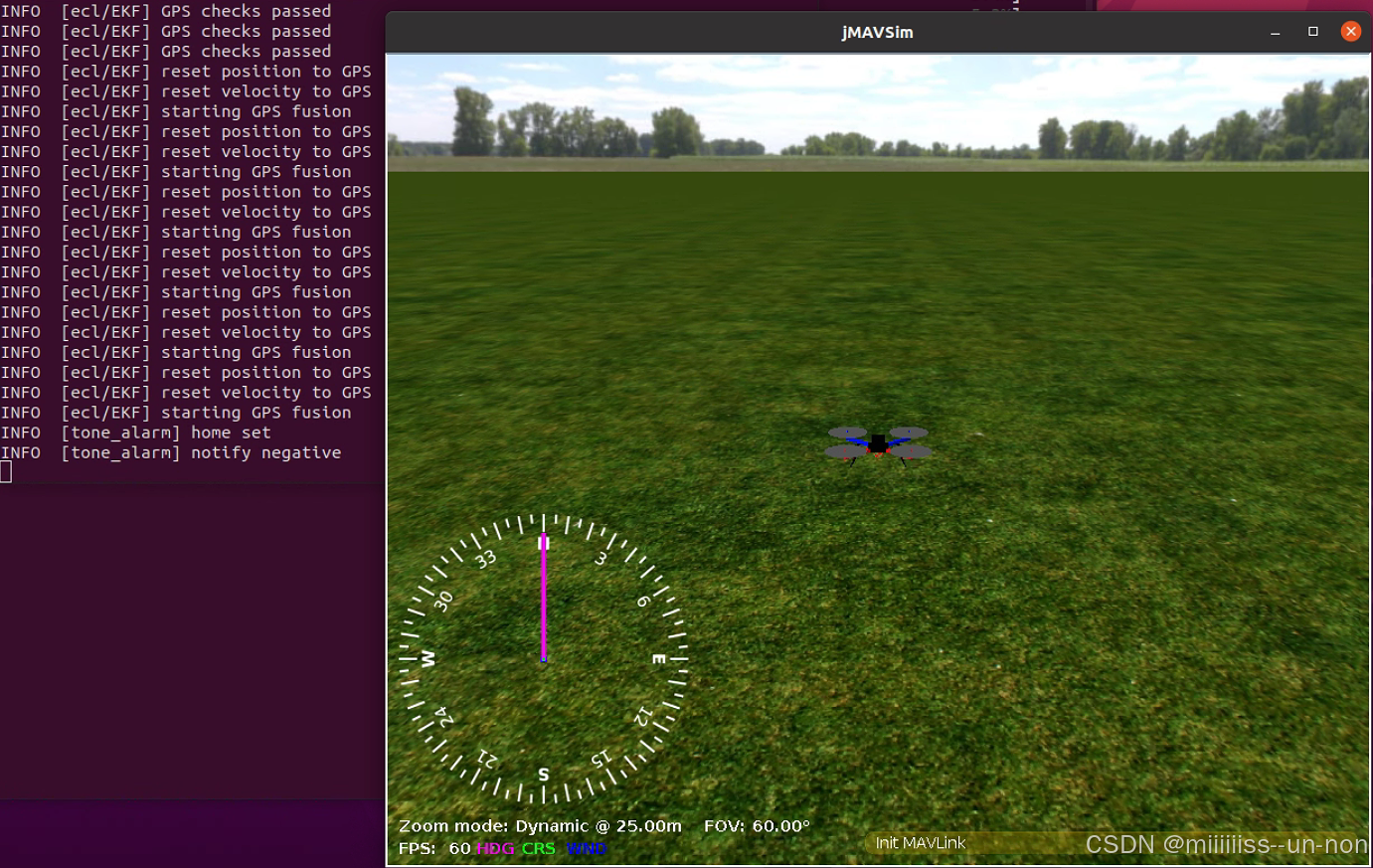The height and width of the screenshot is (868, 1373).
Task: Close the jMAVSim window
Action: click(1350, 32)
